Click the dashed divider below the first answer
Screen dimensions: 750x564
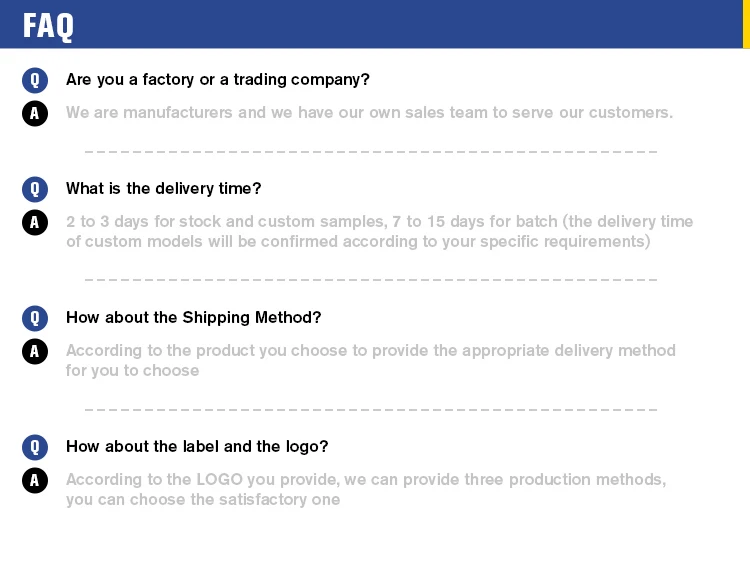coord(371,151)
